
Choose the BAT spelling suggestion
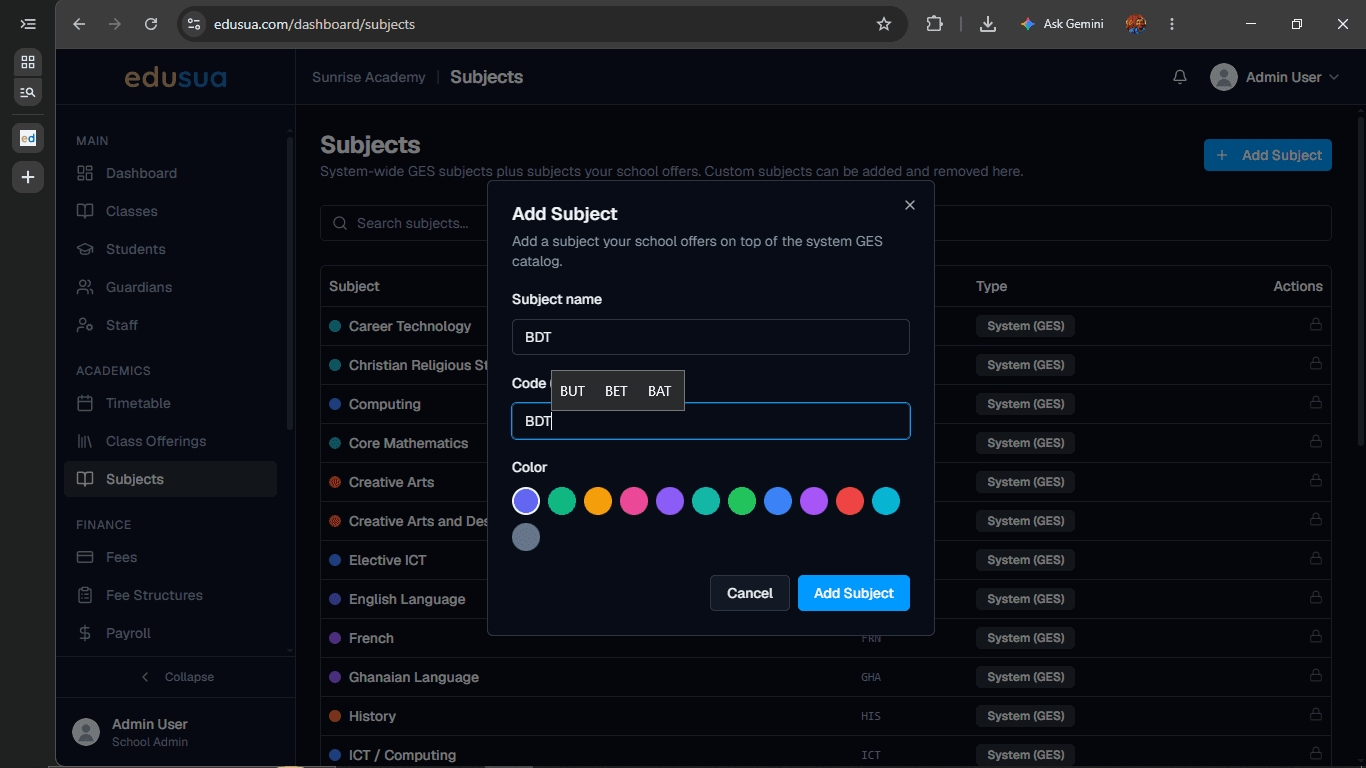click(659, 391)
